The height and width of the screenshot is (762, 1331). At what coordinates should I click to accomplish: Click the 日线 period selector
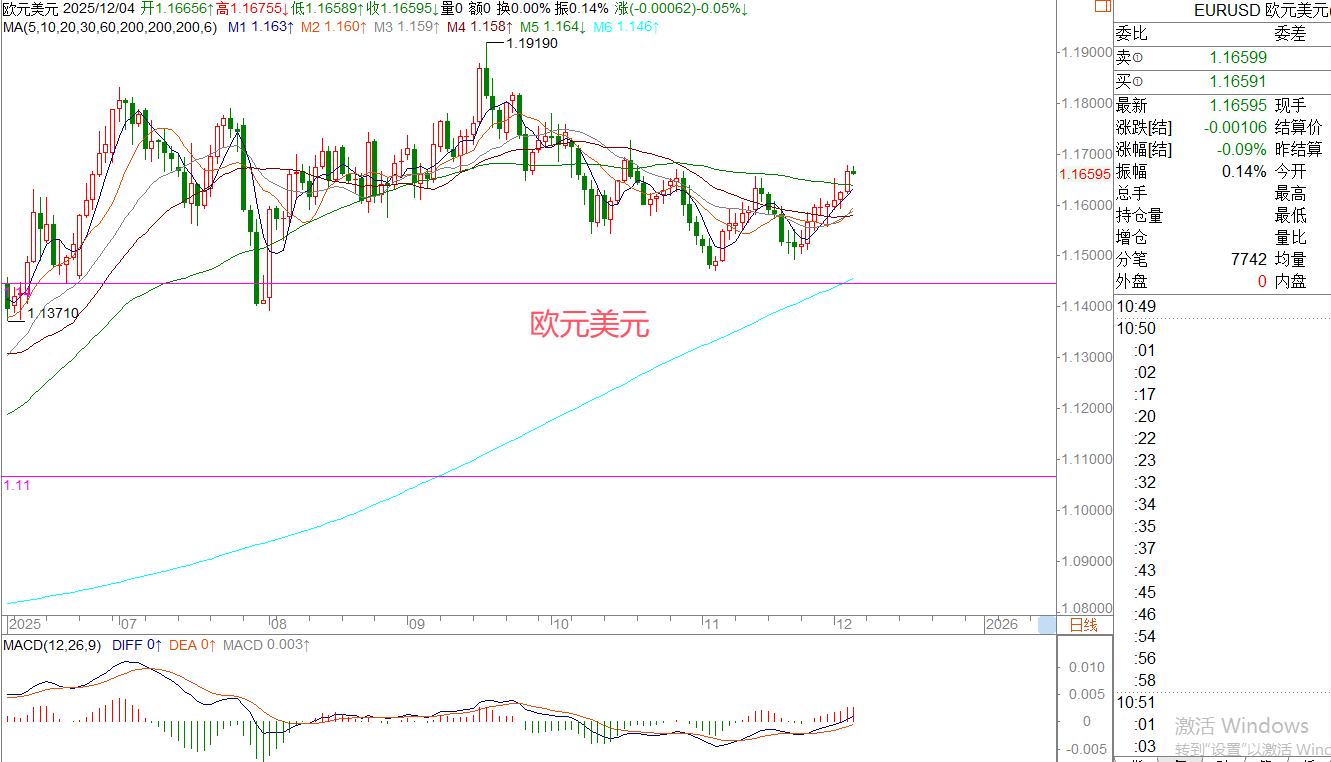[1084, 625]
